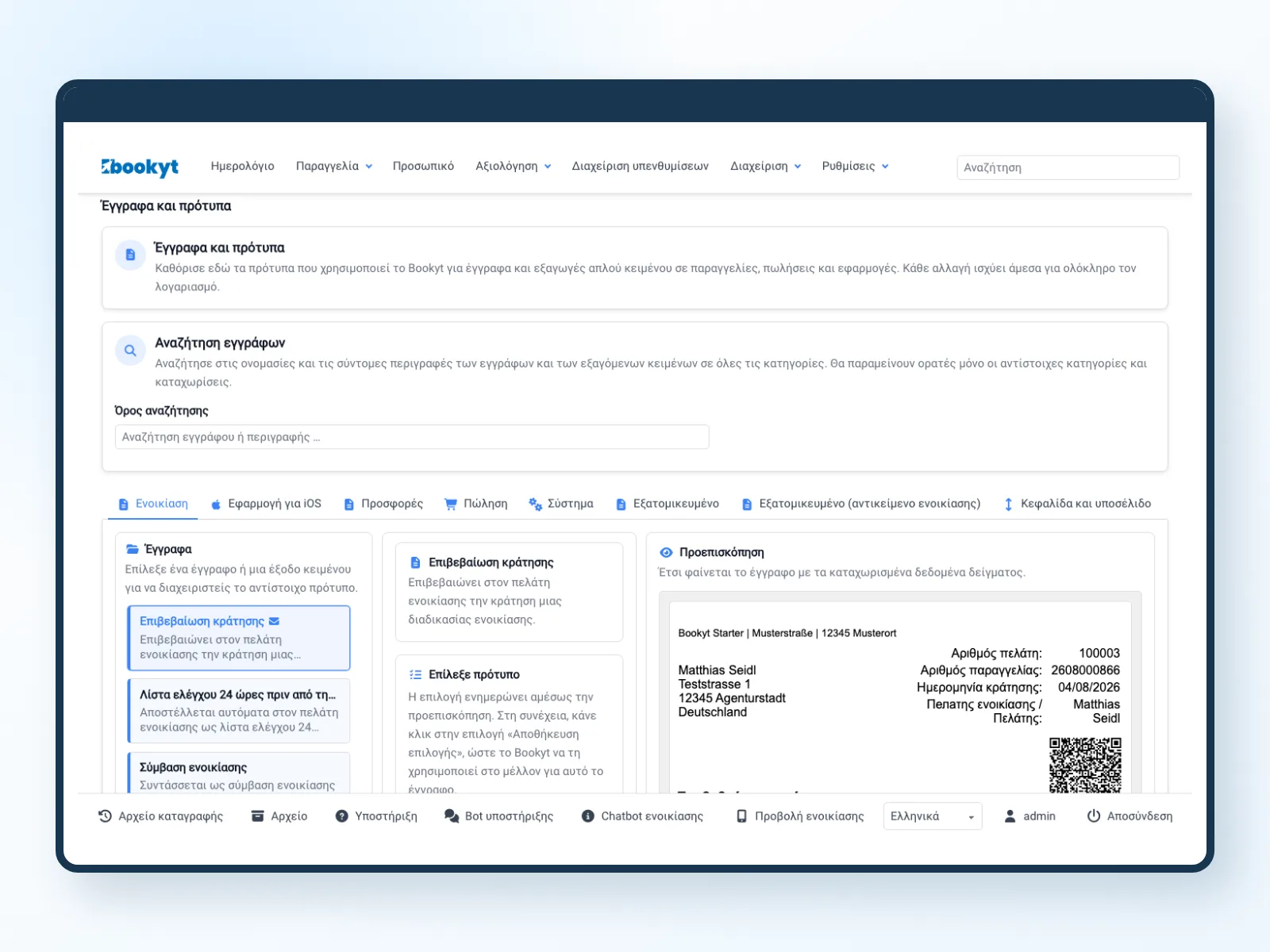Click the Bookyt logo
The width and height of the screenshot is (1270, 952).
coord(140,167)
